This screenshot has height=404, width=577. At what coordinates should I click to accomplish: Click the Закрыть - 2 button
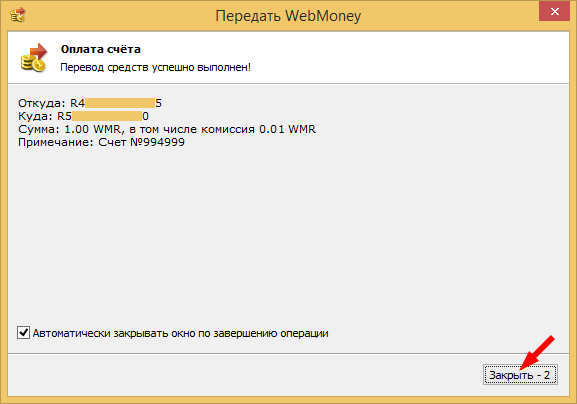(x=520, y=375)
